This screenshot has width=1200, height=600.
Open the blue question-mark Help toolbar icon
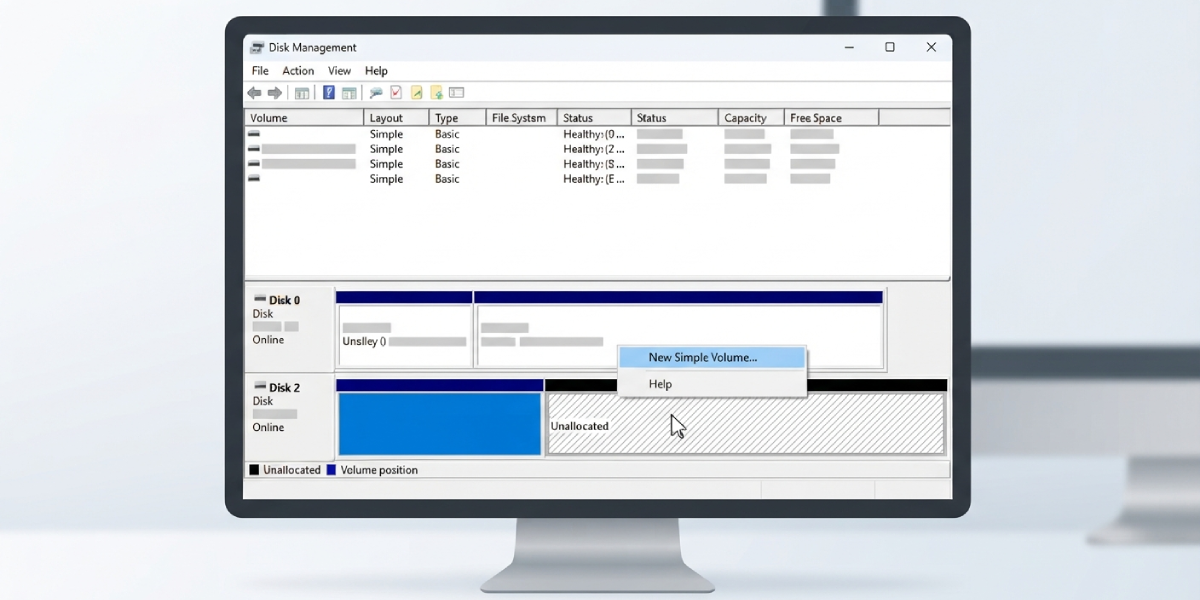tap(328, 93)
